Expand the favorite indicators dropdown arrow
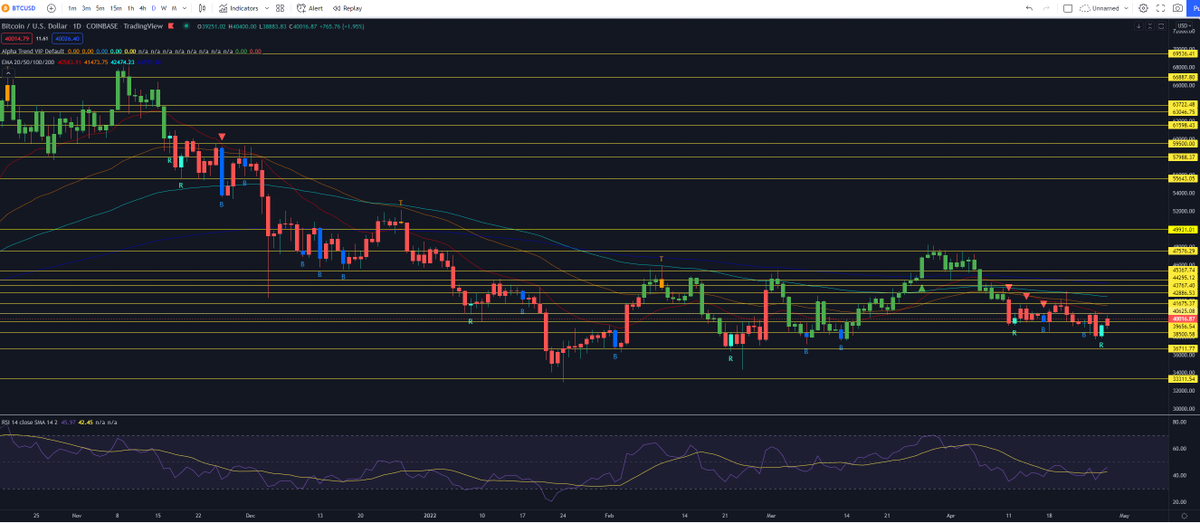This screenshot has width=1200, height=523. point(267,8)
